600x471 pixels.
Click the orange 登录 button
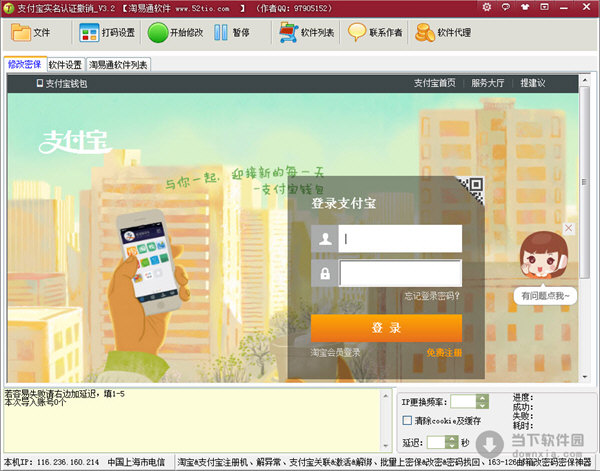point(386,328)
